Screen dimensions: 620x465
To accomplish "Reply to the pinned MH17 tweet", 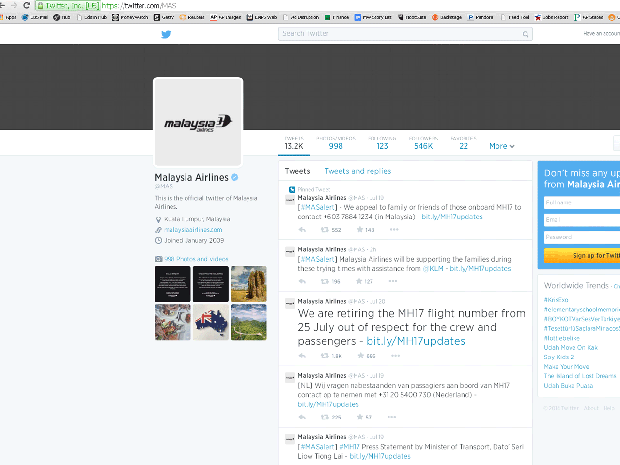I will [302, 229].
